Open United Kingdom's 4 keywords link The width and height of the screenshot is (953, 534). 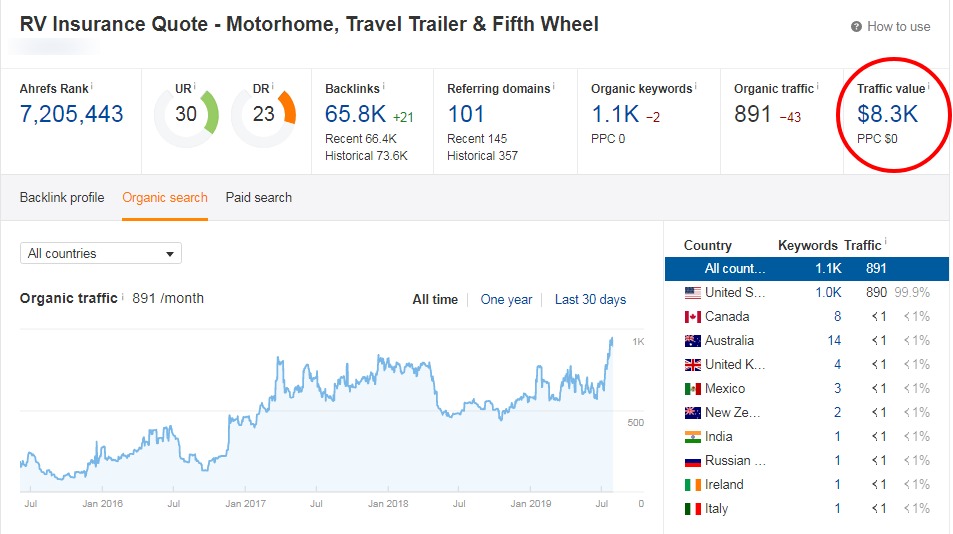pyautogui.click(x=838, y=365)
